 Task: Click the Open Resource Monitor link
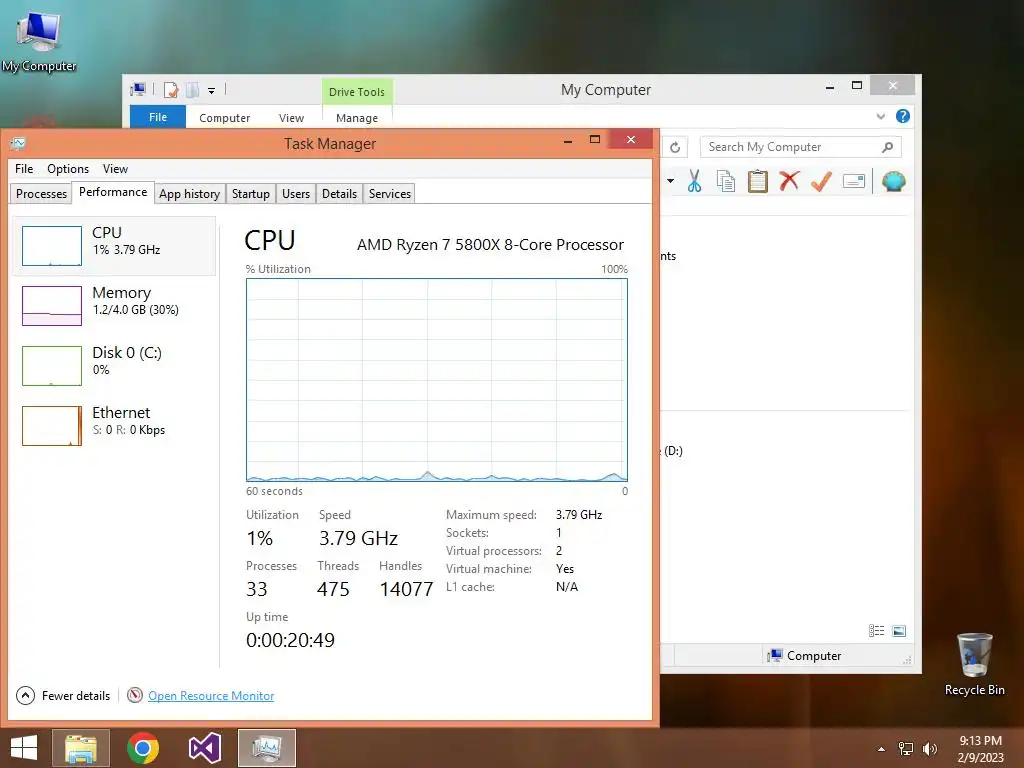[x=211, y=696]
